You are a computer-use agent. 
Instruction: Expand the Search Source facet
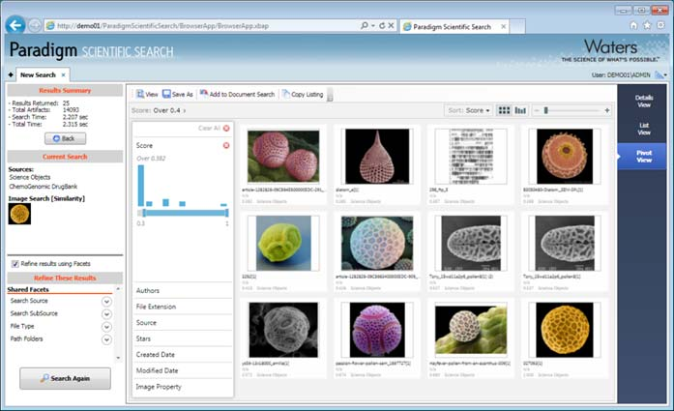click(106, 301)
